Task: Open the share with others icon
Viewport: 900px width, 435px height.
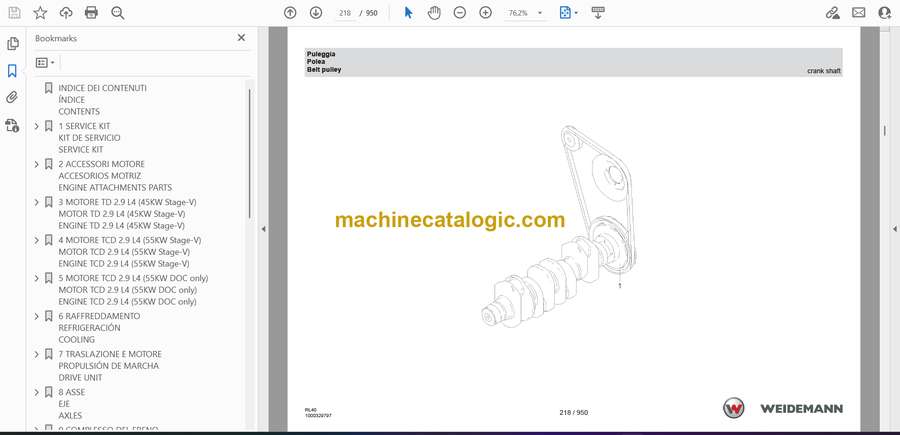Action: click(885, 13)
